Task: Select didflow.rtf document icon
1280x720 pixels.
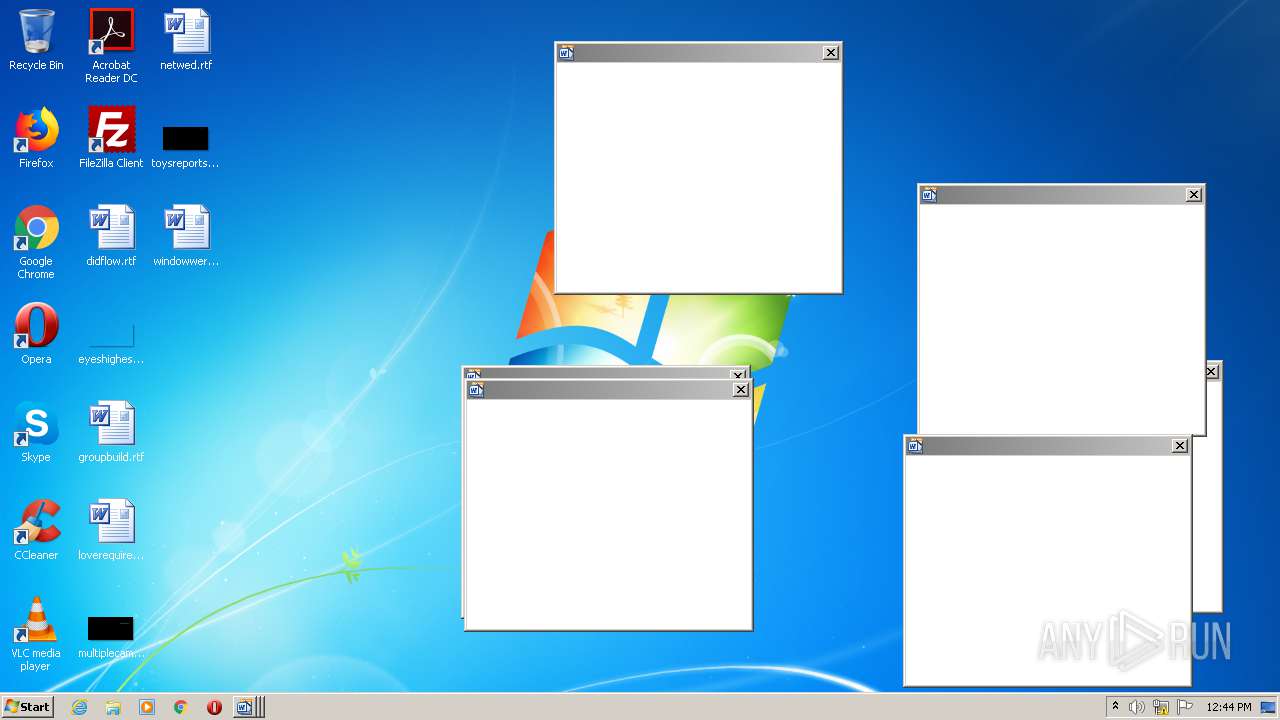Action: click(x=111, y=236)
